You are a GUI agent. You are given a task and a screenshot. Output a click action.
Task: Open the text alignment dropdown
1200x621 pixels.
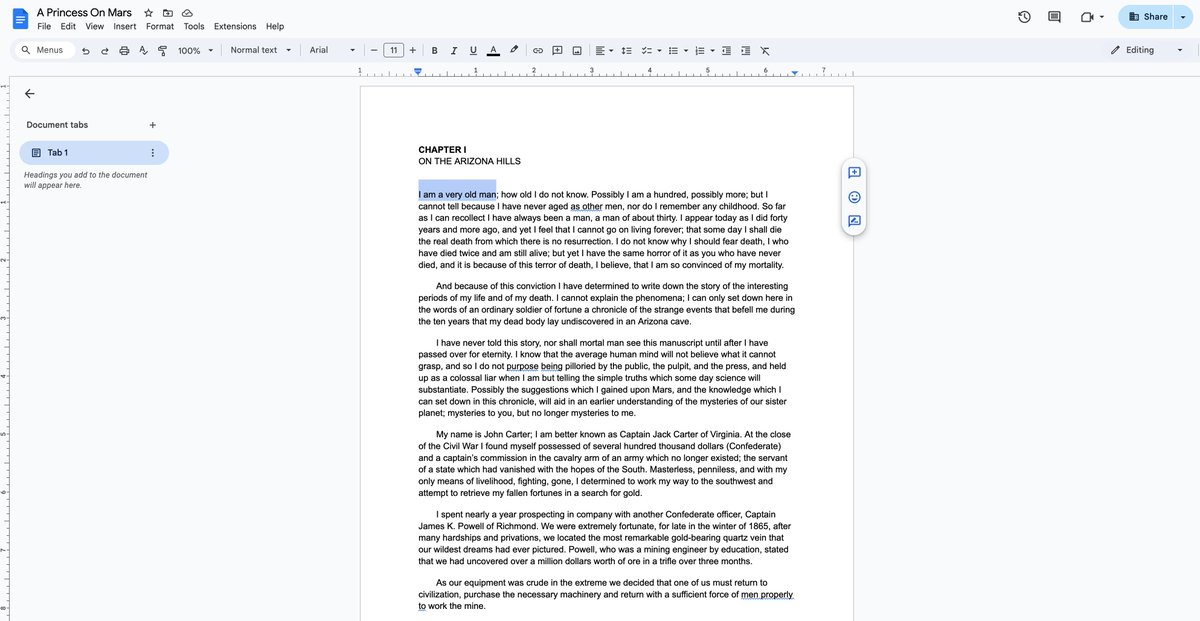(605, 50)
